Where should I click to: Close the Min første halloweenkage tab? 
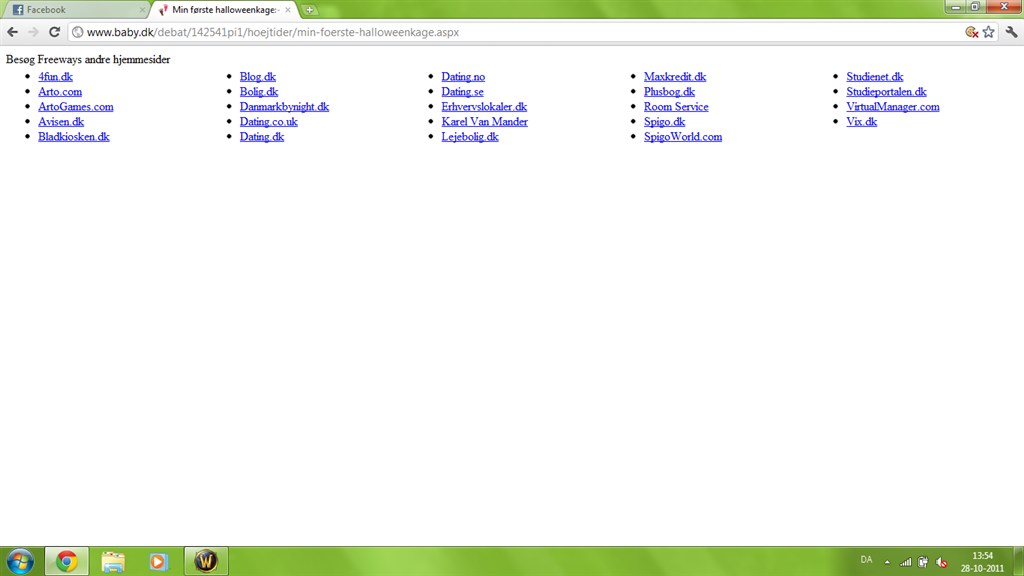pos(288,10)
